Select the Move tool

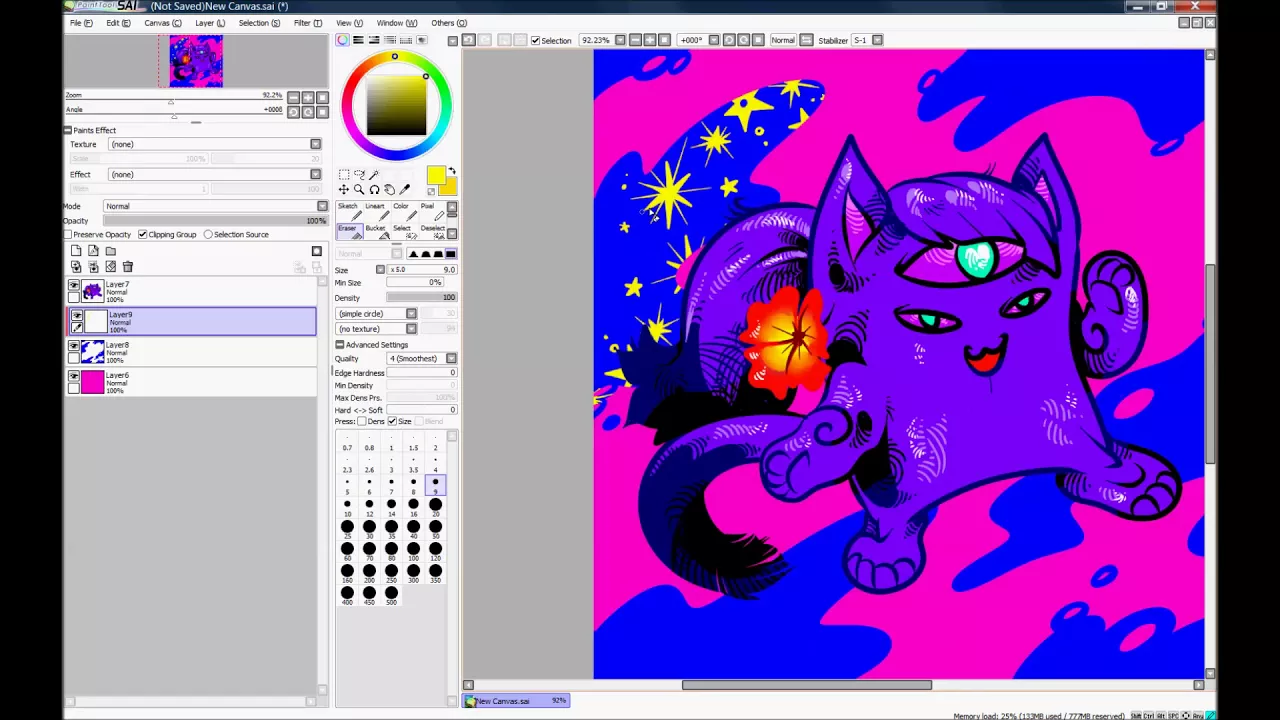click(344, 189)
